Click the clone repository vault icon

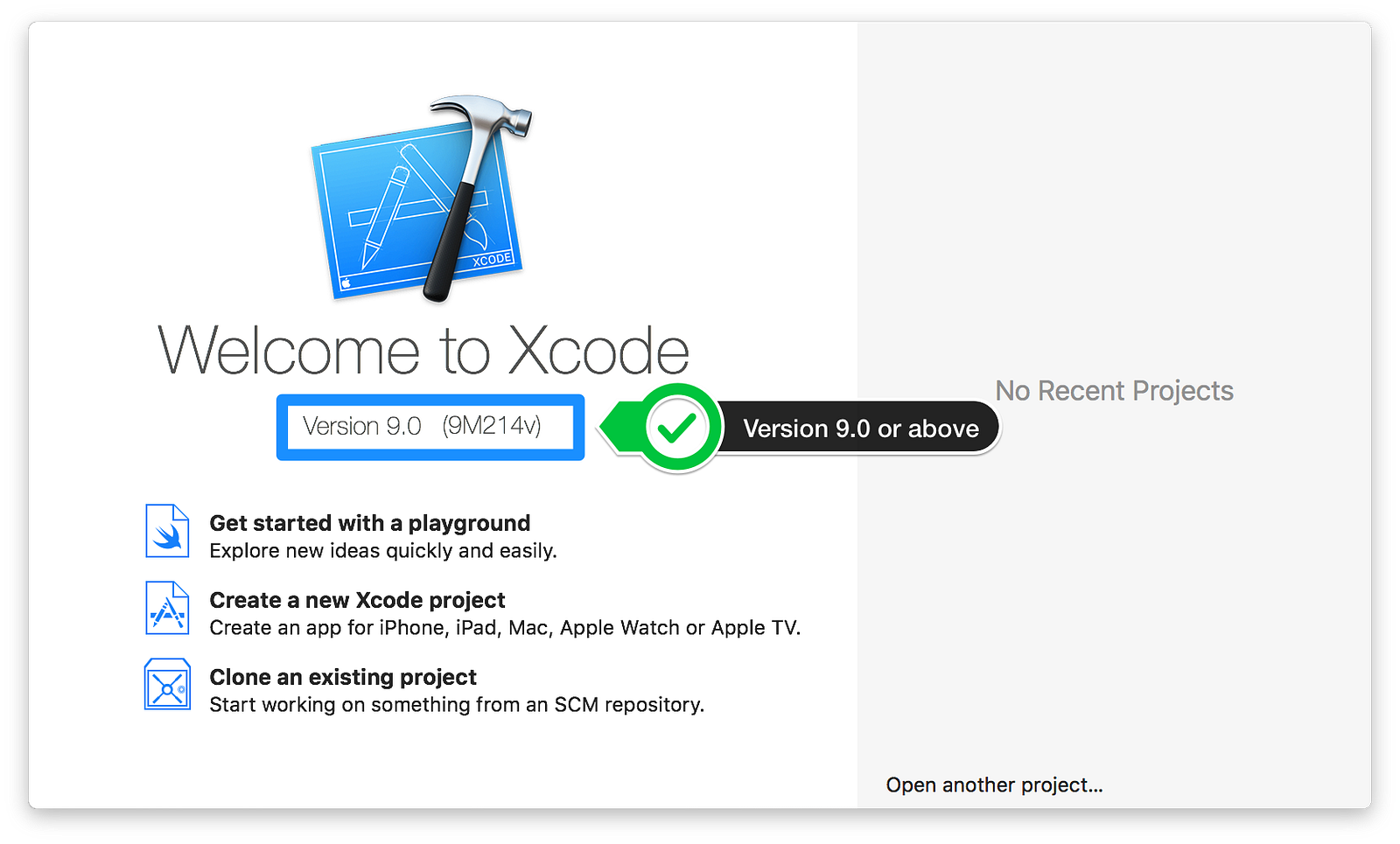167,685
